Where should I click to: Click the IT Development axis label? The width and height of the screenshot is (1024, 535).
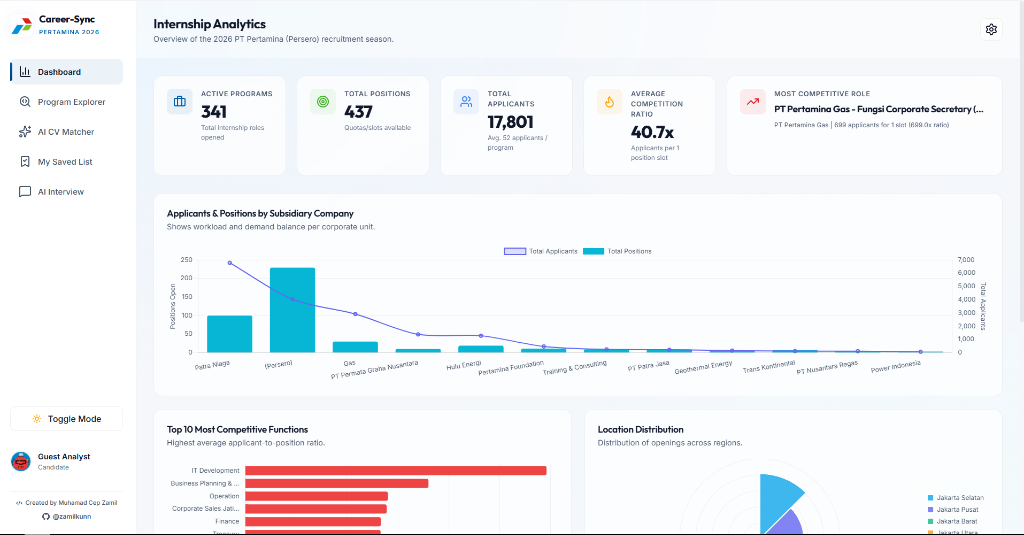pos(216,470)
